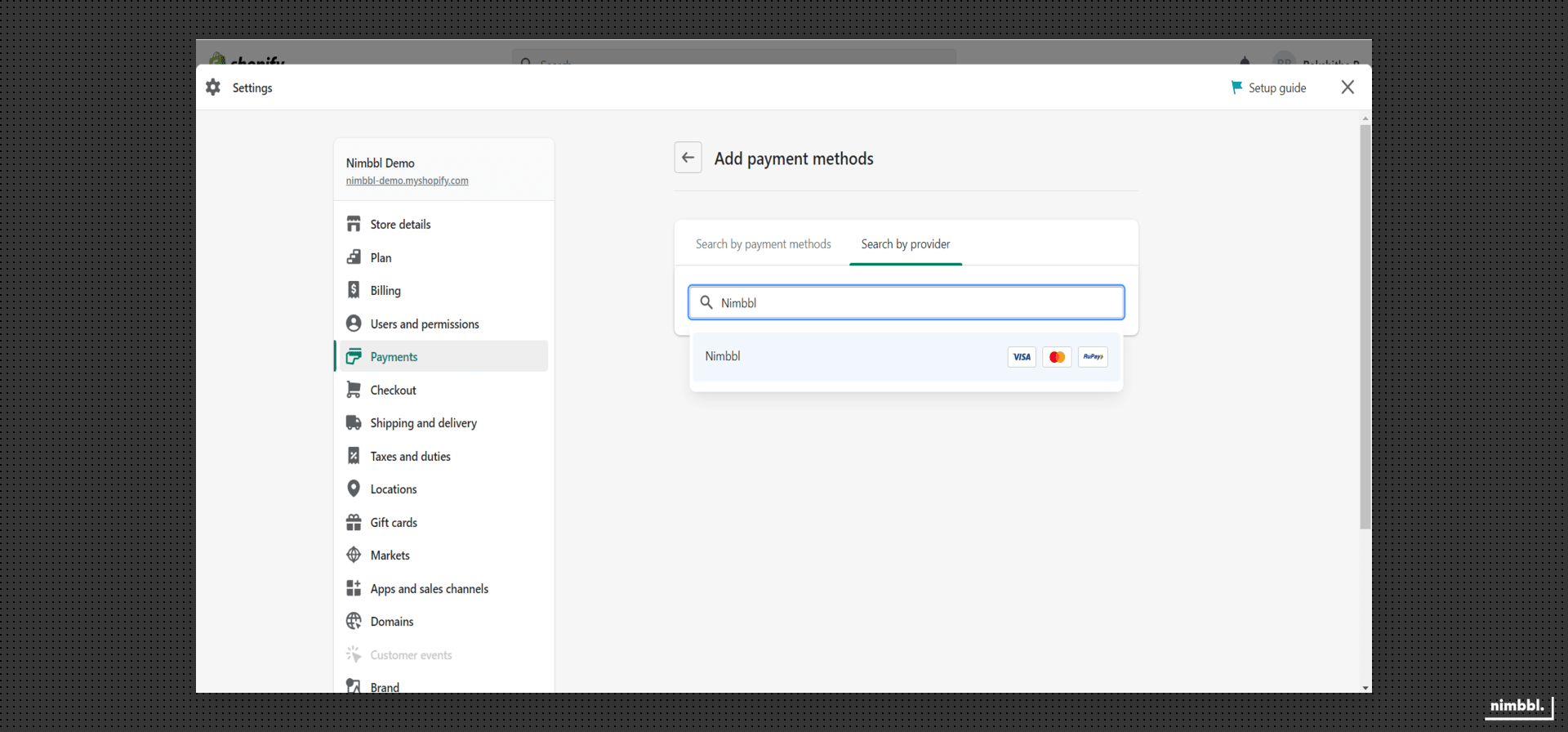1568x732 pixels.
Task: Focus the provider search field containing Nimbbl
Action: [906, 302]
